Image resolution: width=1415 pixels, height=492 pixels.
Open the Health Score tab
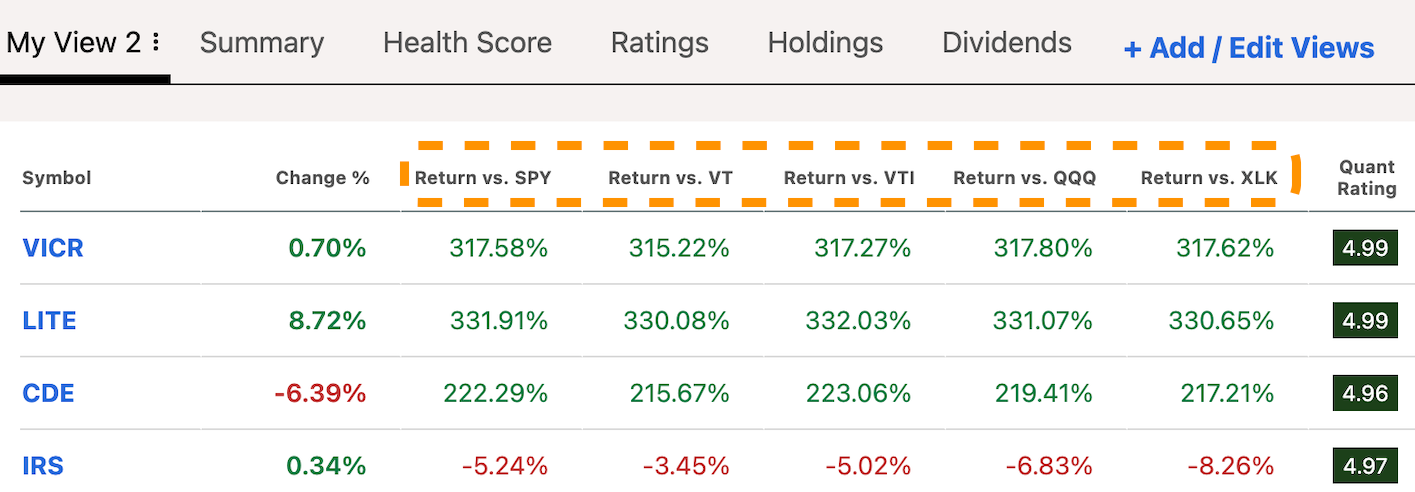point(467,43)
